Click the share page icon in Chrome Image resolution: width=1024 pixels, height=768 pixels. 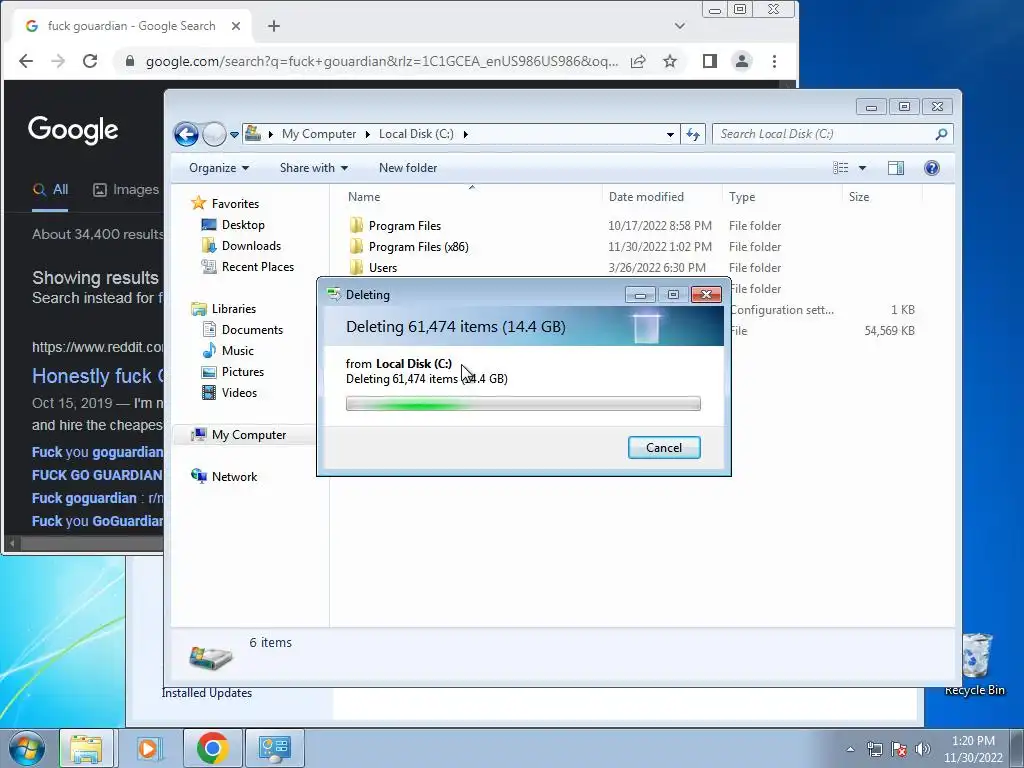click(x=638, y=61)
